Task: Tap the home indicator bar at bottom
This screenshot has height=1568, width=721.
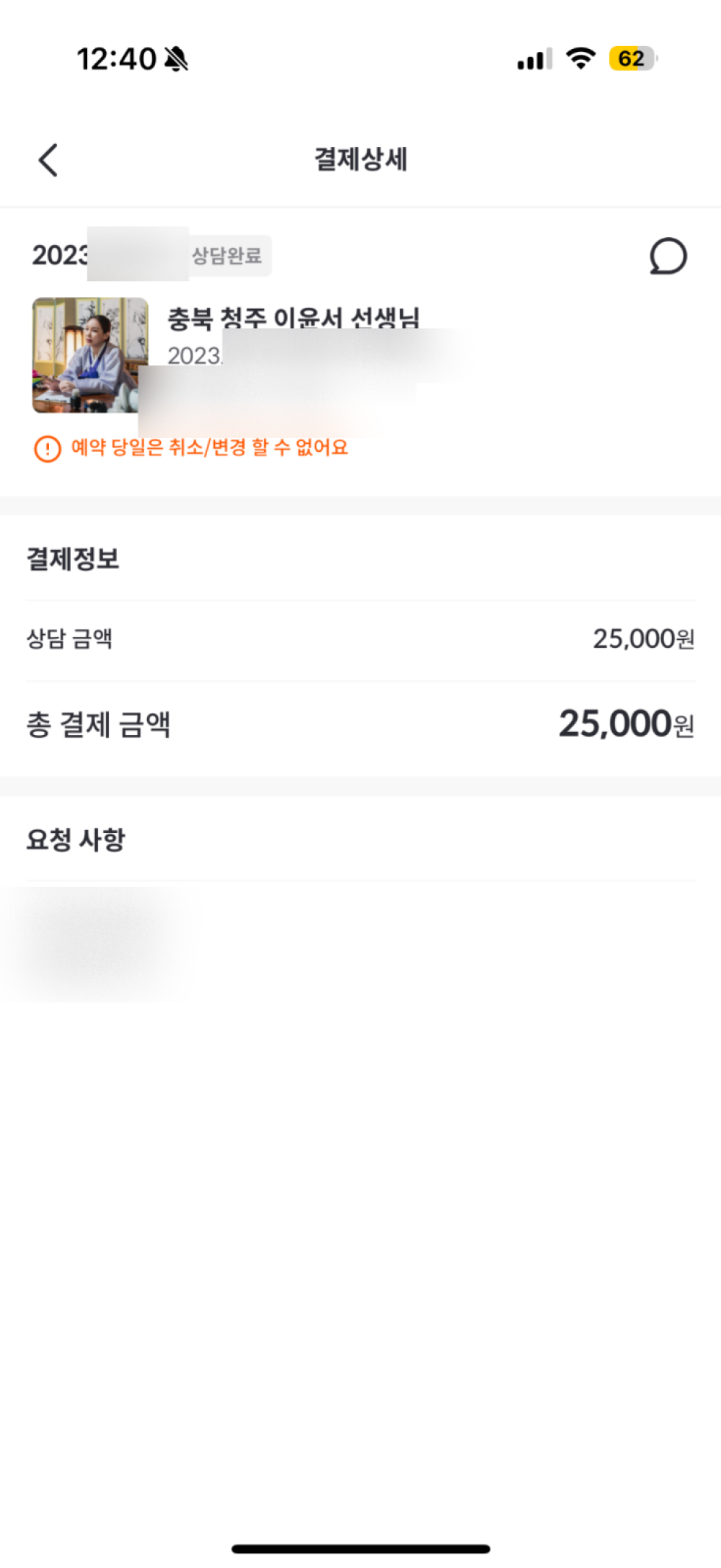Action: 360,1549
